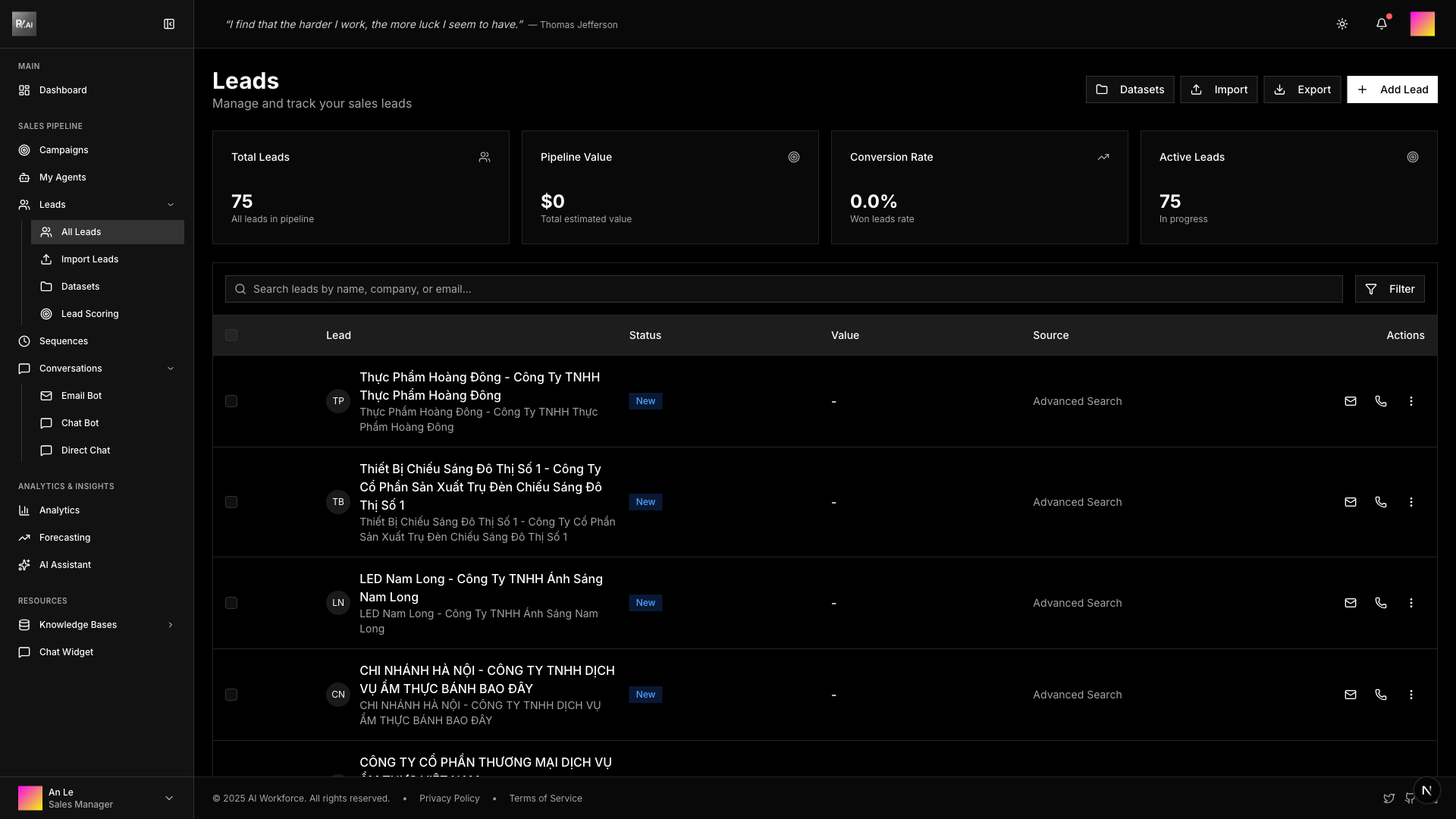Collapse the Leads sidebar section chevron

click(x=170, y=205)
